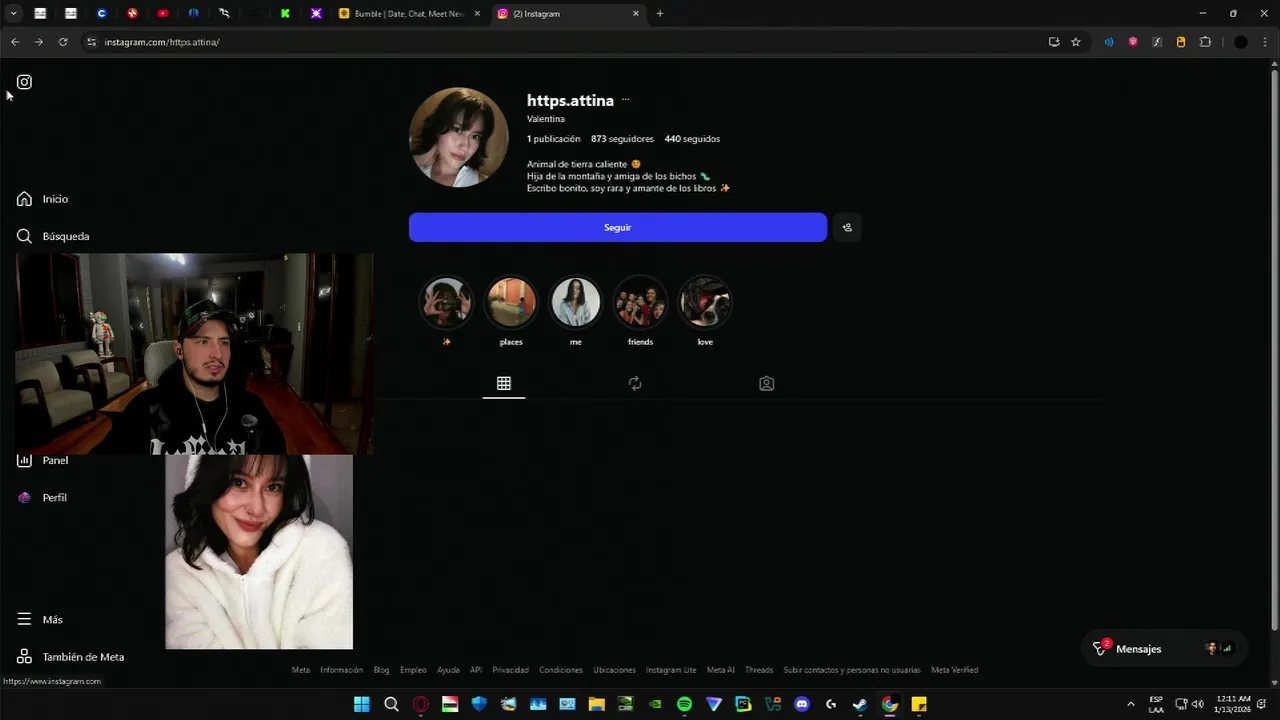Click the Empleo footer link
Viewport: 1280px width, 720px height.
[413, 670]
